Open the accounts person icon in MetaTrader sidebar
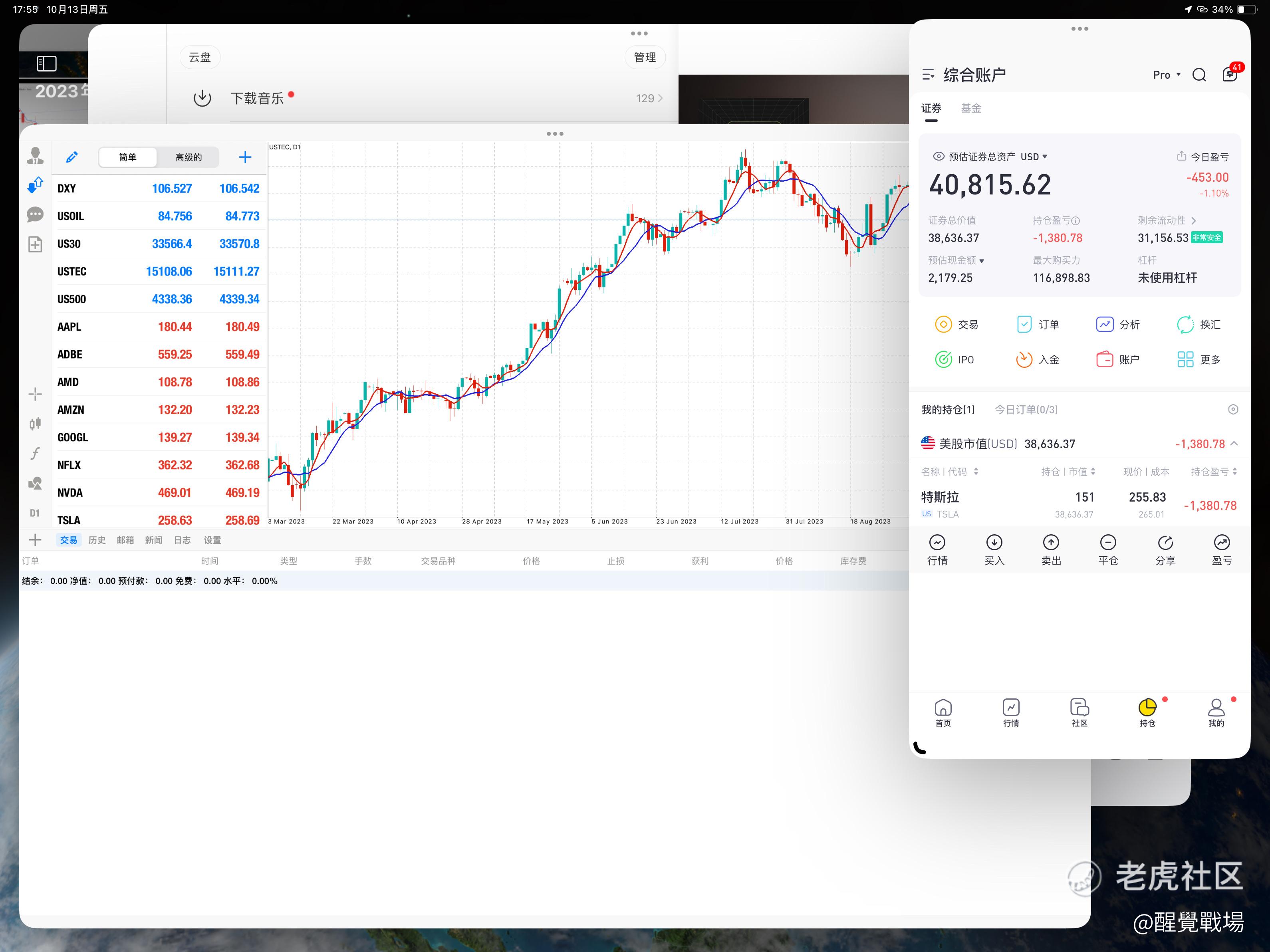The width and height of the screenshot is (1270, 952). tap(35, 156)
